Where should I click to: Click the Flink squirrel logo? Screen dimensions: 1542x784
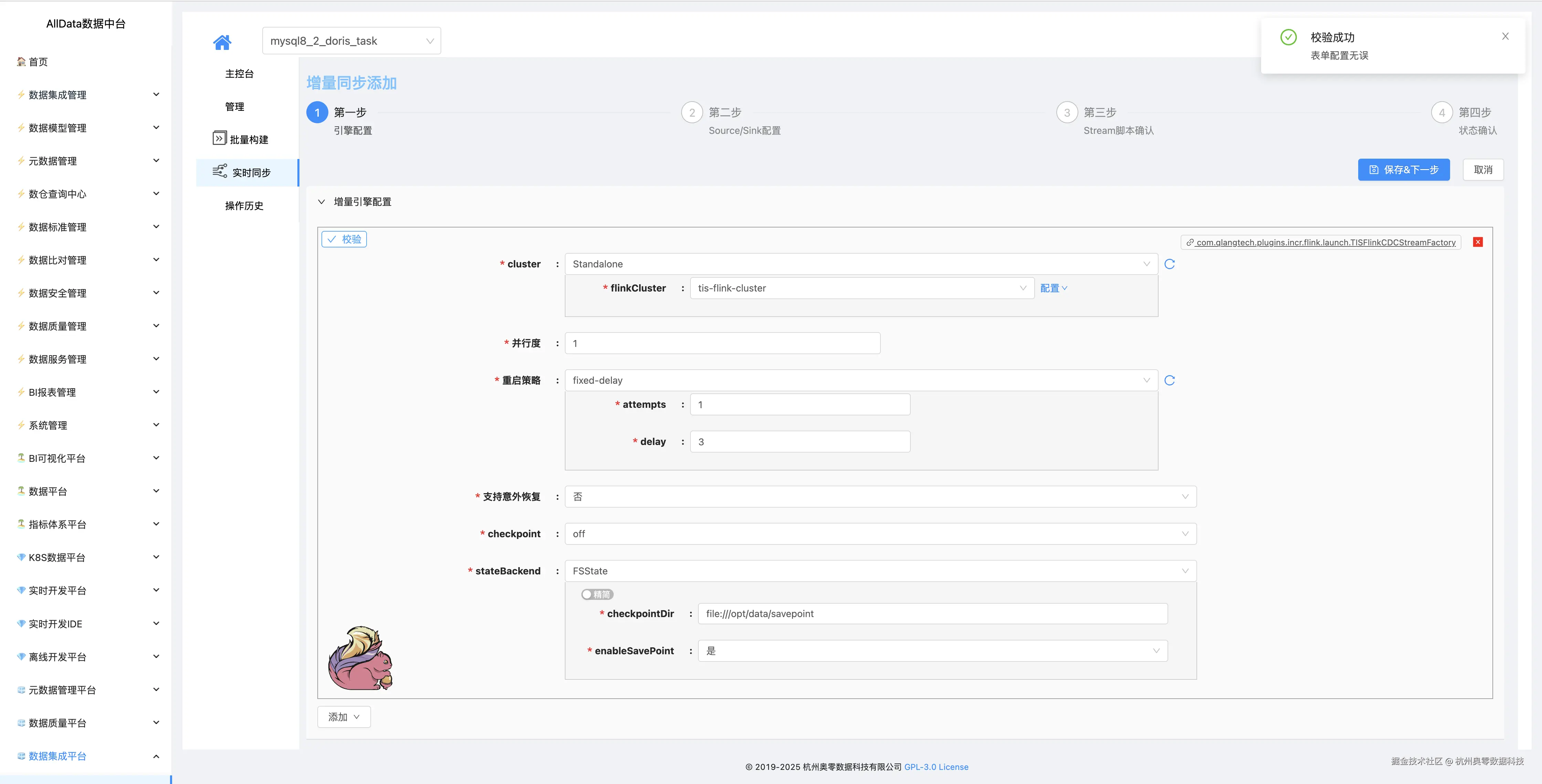click(x=360, y=658)
